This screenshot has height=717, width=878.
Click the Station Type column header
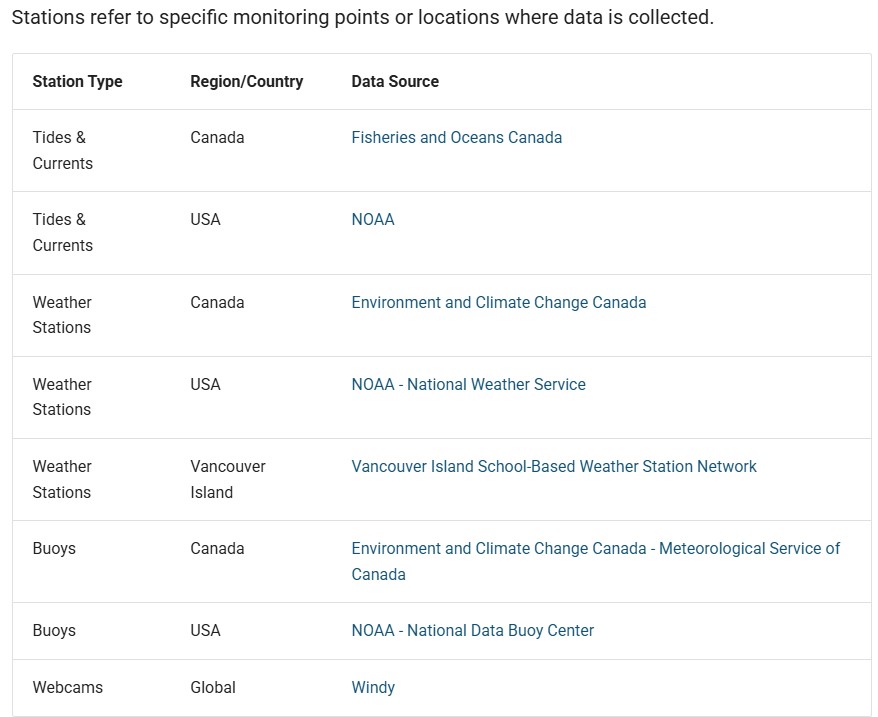pos(77,82)
